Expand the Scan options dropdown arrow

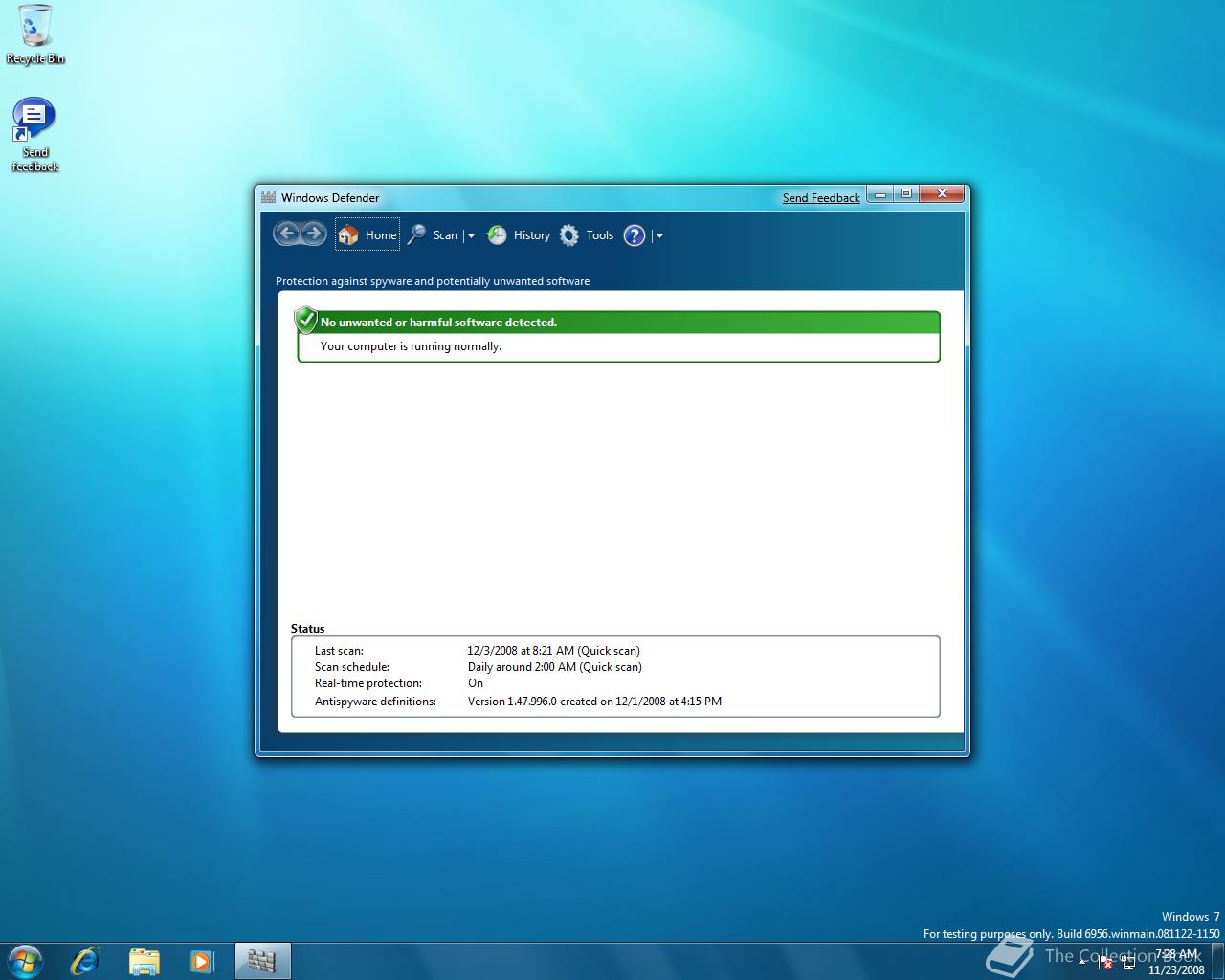(x=471, y=236)
